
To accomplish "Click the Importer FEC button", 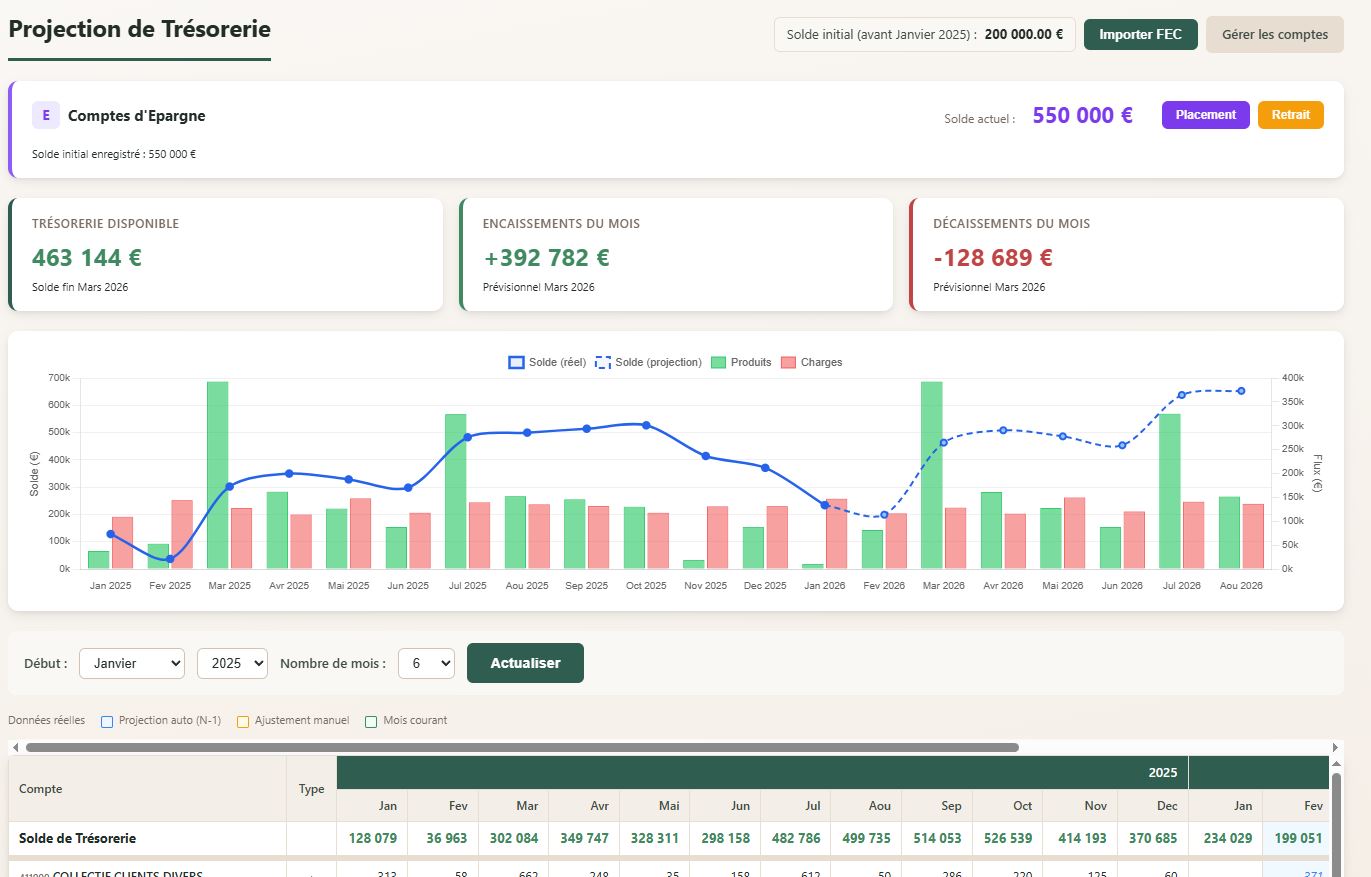I will pos(1140,34).
